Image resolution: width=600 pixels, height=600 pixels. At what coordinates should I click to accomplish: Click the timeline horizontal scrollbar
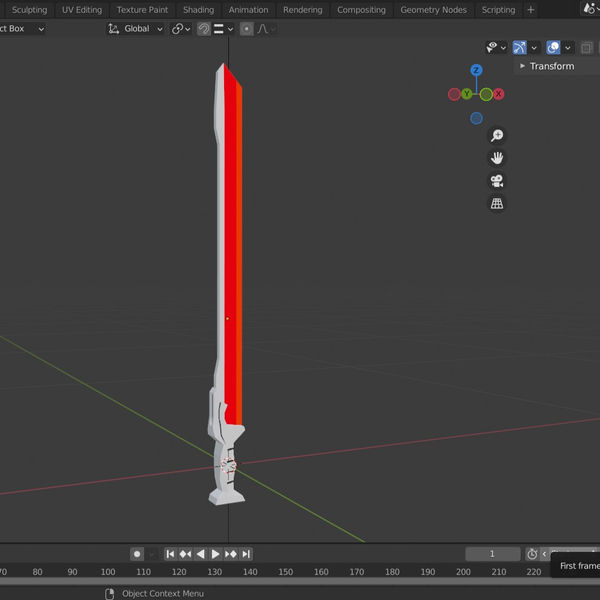click(x=300, y=581)
